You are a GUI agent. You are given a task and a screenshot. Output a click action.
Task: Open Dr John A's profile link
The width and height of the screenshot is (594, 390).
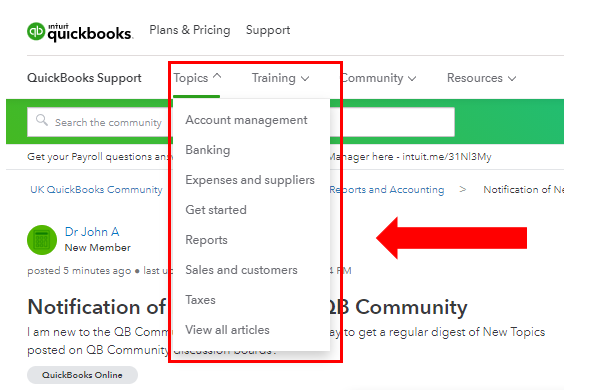click(92, 232)
